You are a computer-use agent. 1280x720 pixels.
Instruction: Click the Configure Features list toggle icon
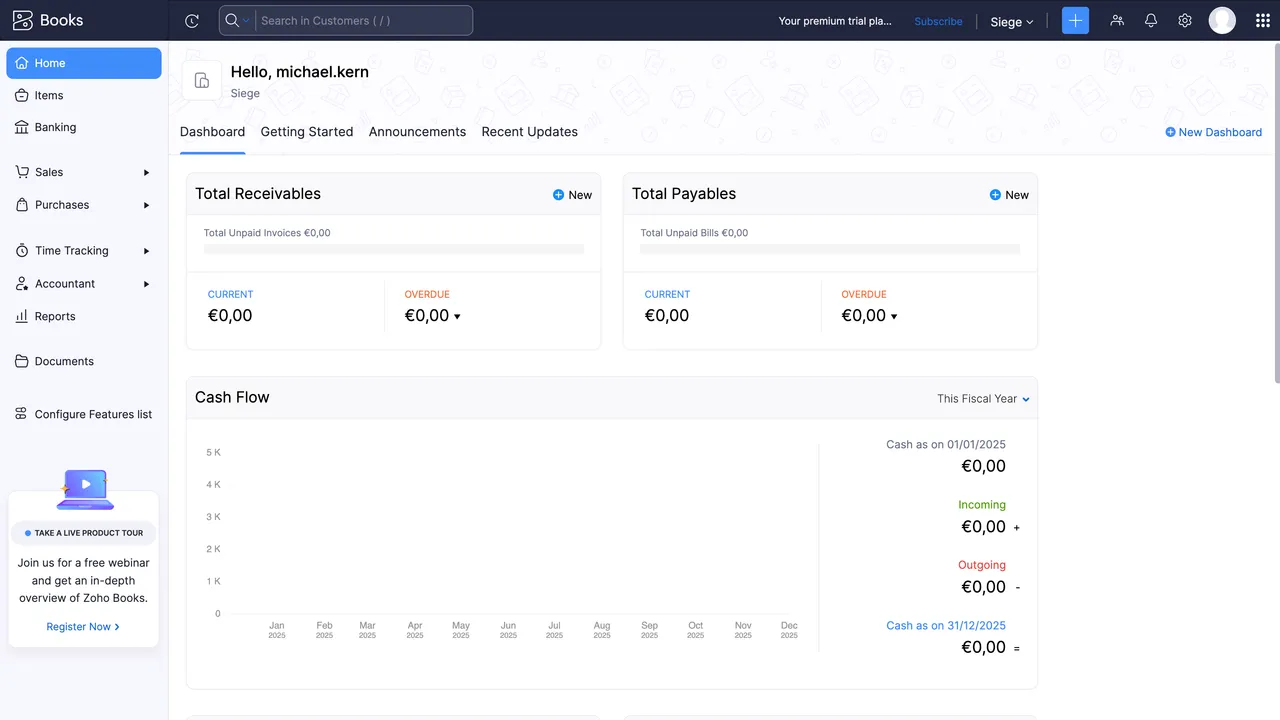pos(22,414)
